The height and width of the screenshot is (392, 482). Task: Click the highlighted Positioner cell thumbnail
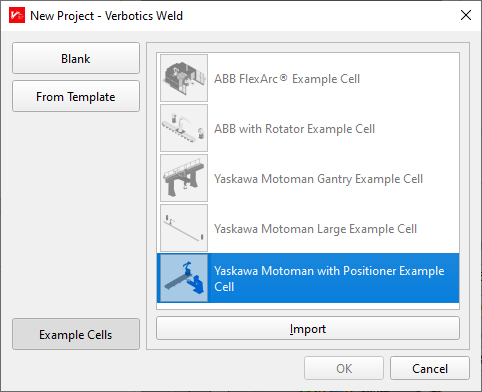click(x=184, y=278)
